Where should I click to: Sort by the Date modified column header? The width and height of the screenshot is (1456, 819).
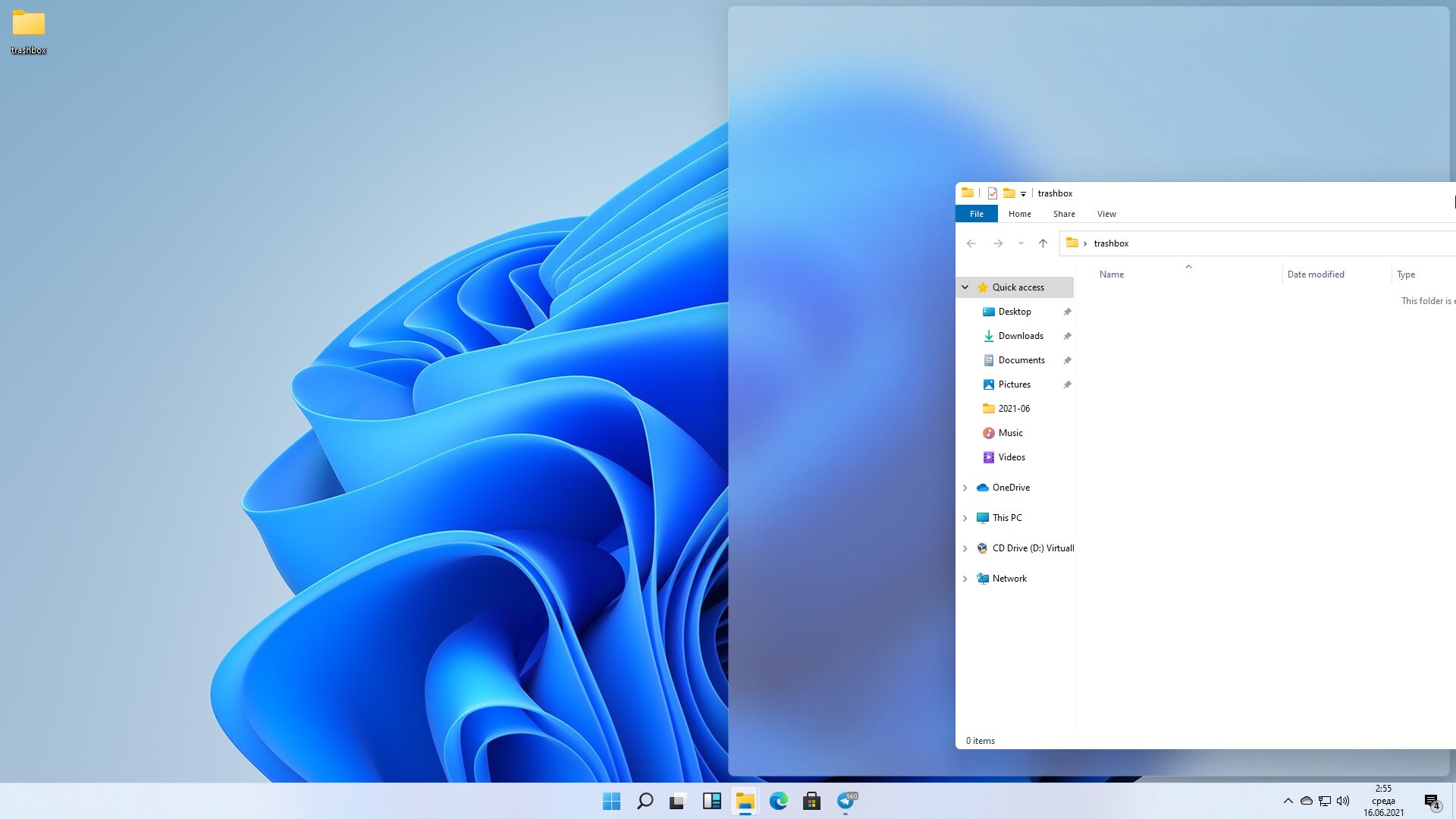point(1316,275)
